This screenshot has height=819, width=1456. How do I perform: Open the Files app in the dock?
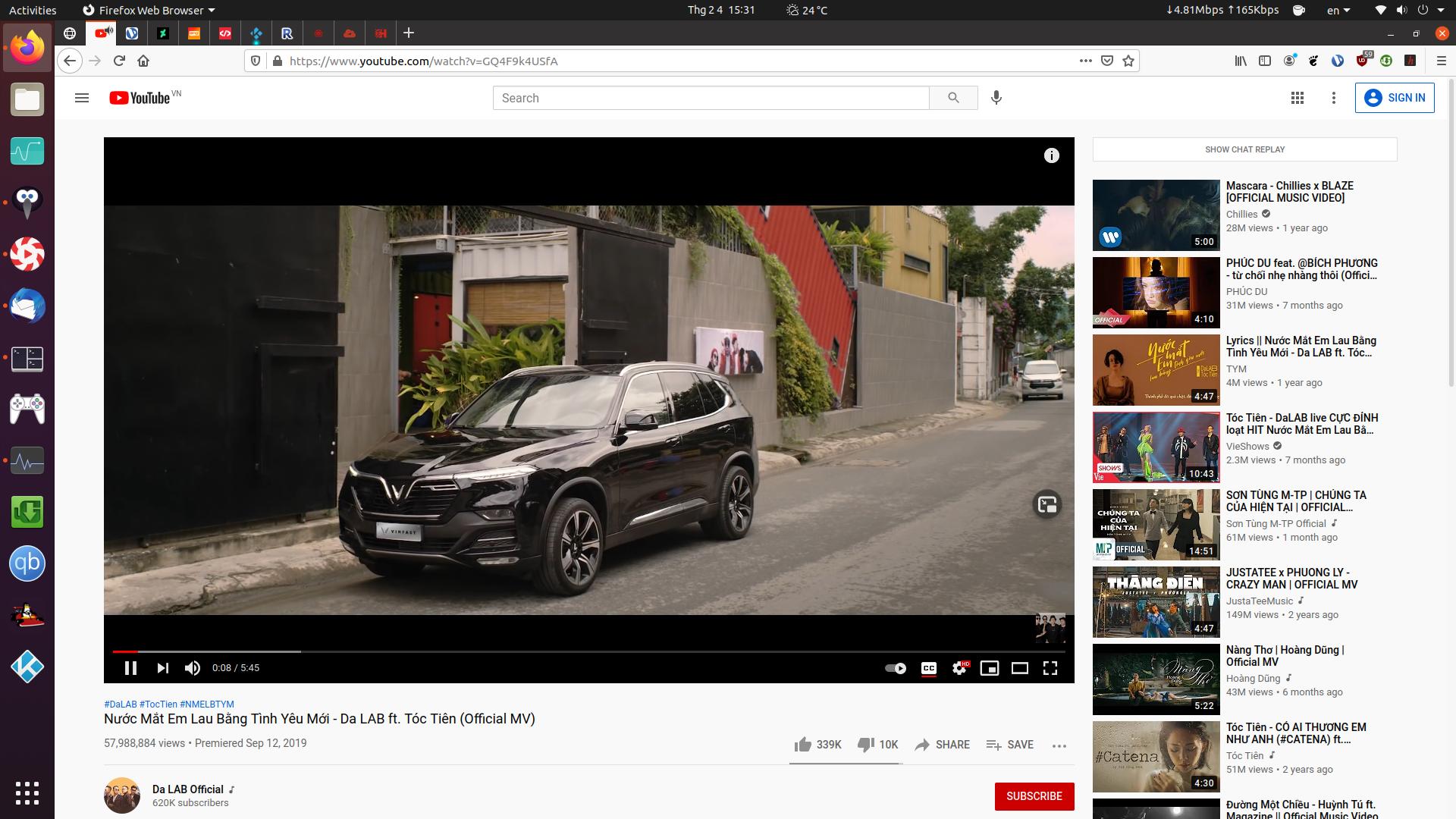click(27, 99)
